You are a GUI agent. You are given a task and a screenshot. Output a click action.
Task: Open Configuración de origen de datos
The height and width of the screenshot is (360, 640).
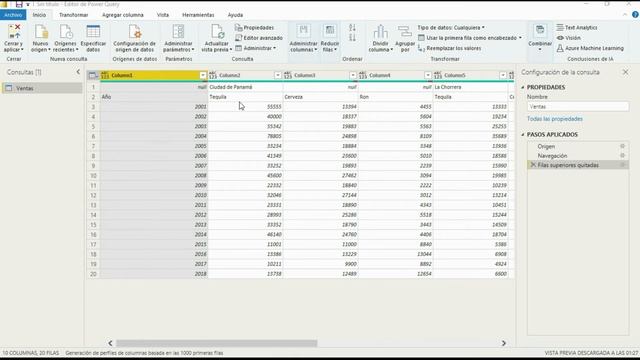click(134, 38)
